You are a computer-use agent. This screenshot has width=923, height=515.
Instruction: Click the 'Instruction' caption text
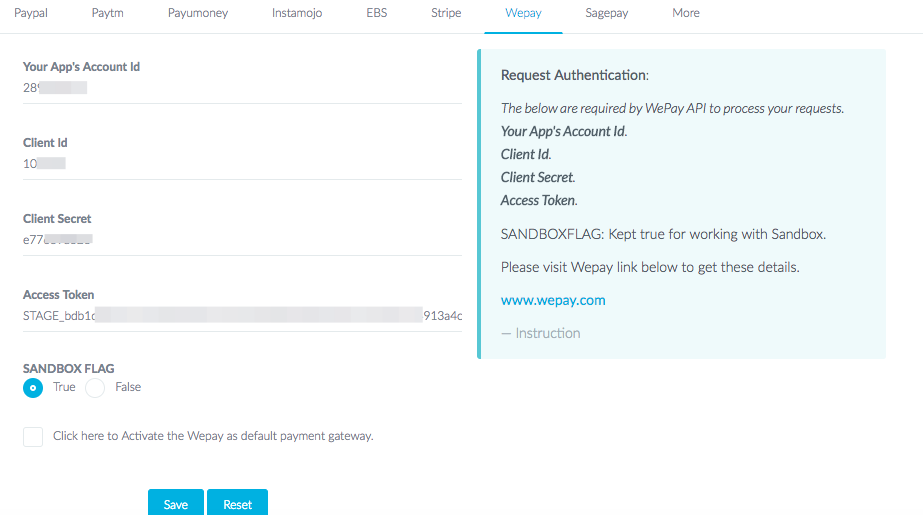click(547, 333)
